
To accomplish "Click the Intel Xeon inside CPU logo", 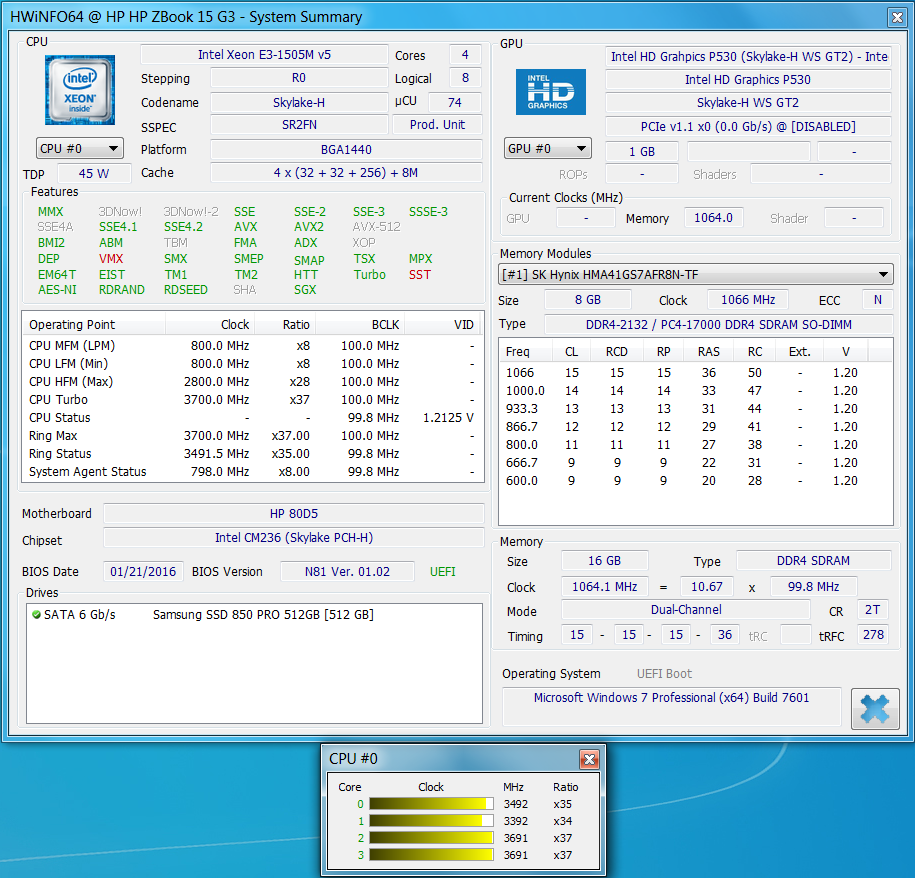I will [x=80, y=90].
